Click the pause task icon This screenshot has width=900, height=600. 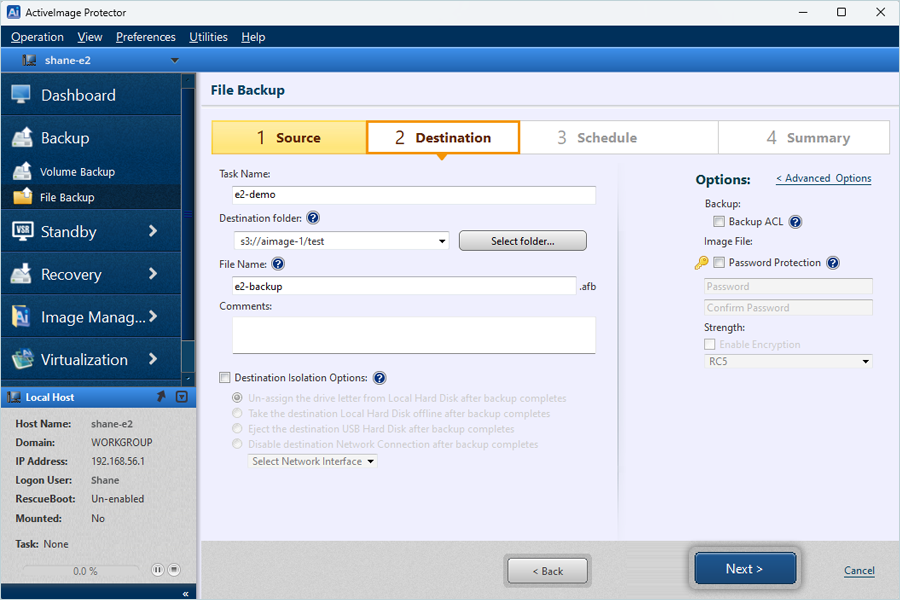[157, 570]
